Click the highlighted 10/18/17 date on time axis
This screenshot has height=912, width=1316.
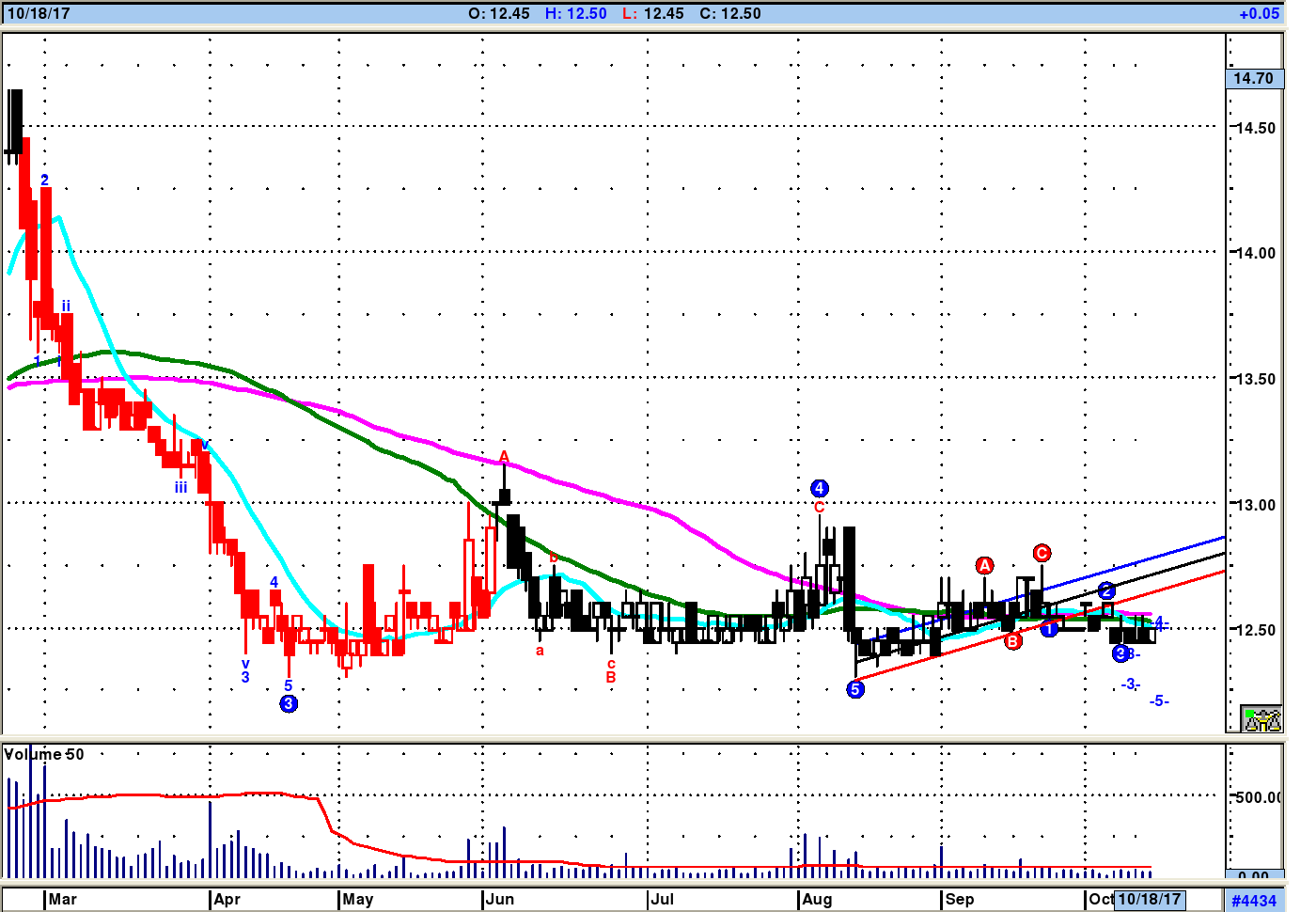(1149, 899)
